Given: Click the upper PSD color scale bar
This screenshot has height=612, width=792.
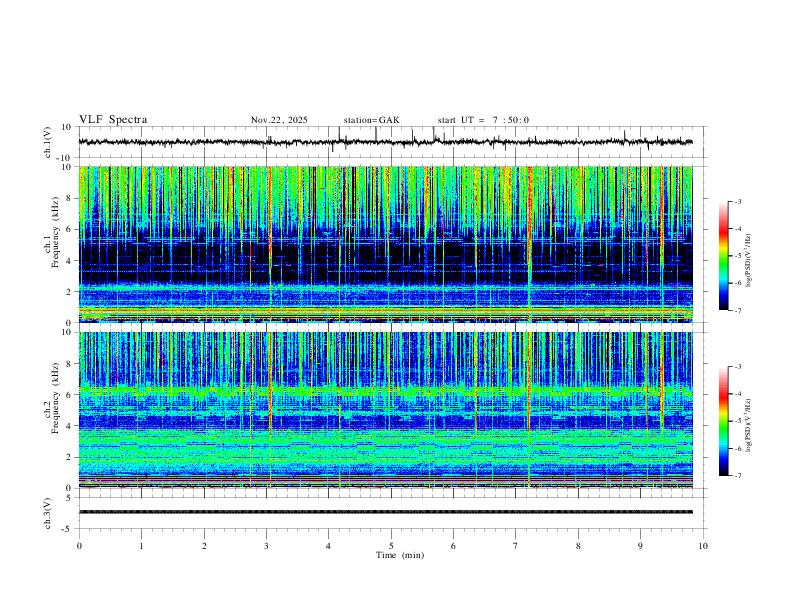Looking at the screenshot, I should click(x=723, y=256).
